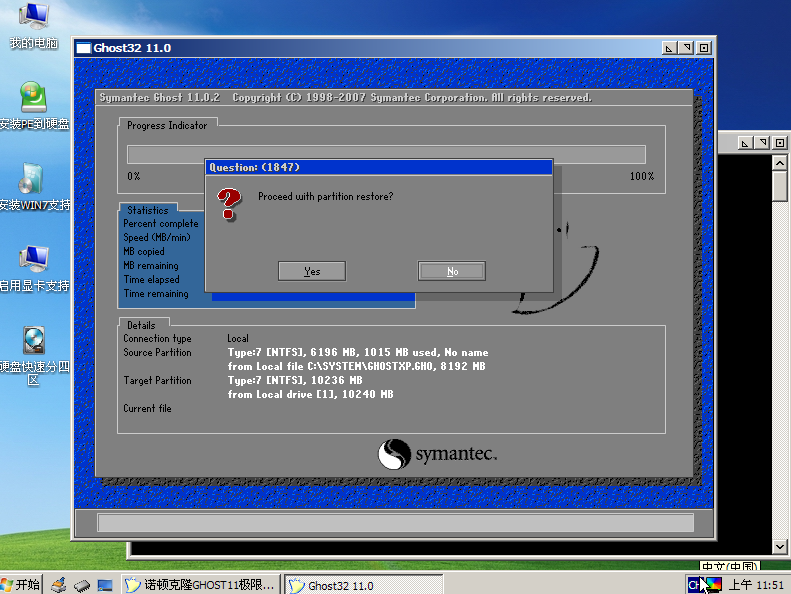Click Ghost window bottom status bar field
791x594 pixels.
tap(396, 523)
